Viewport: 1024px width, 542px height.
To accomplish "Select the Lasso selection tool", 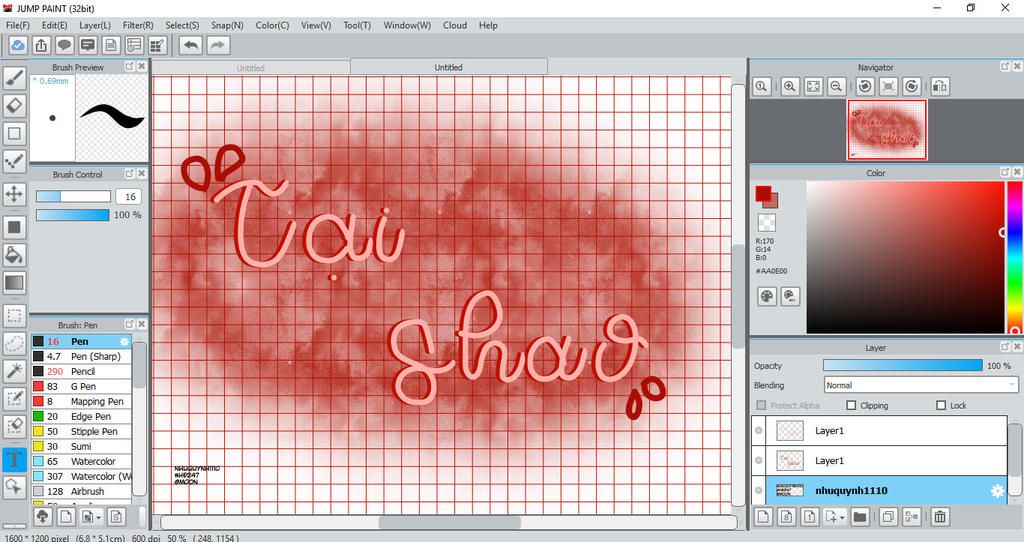I will pyautogui.click(x=14, y=343).
